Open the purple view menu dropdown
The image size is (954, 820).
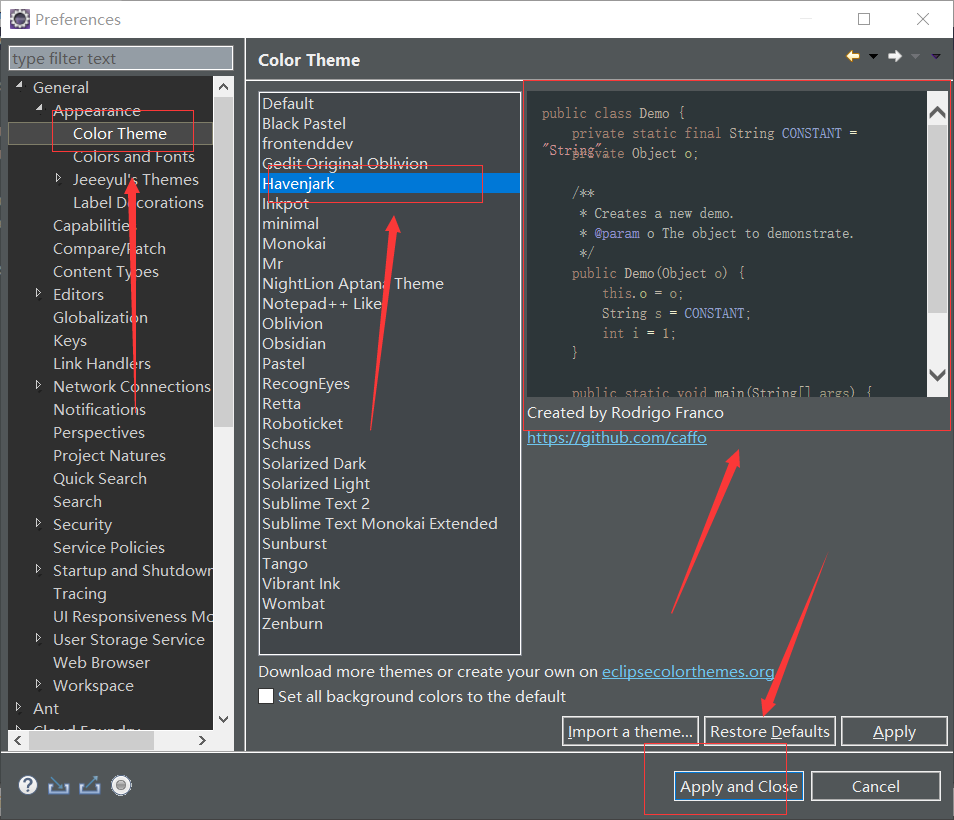tap(936, 57)
